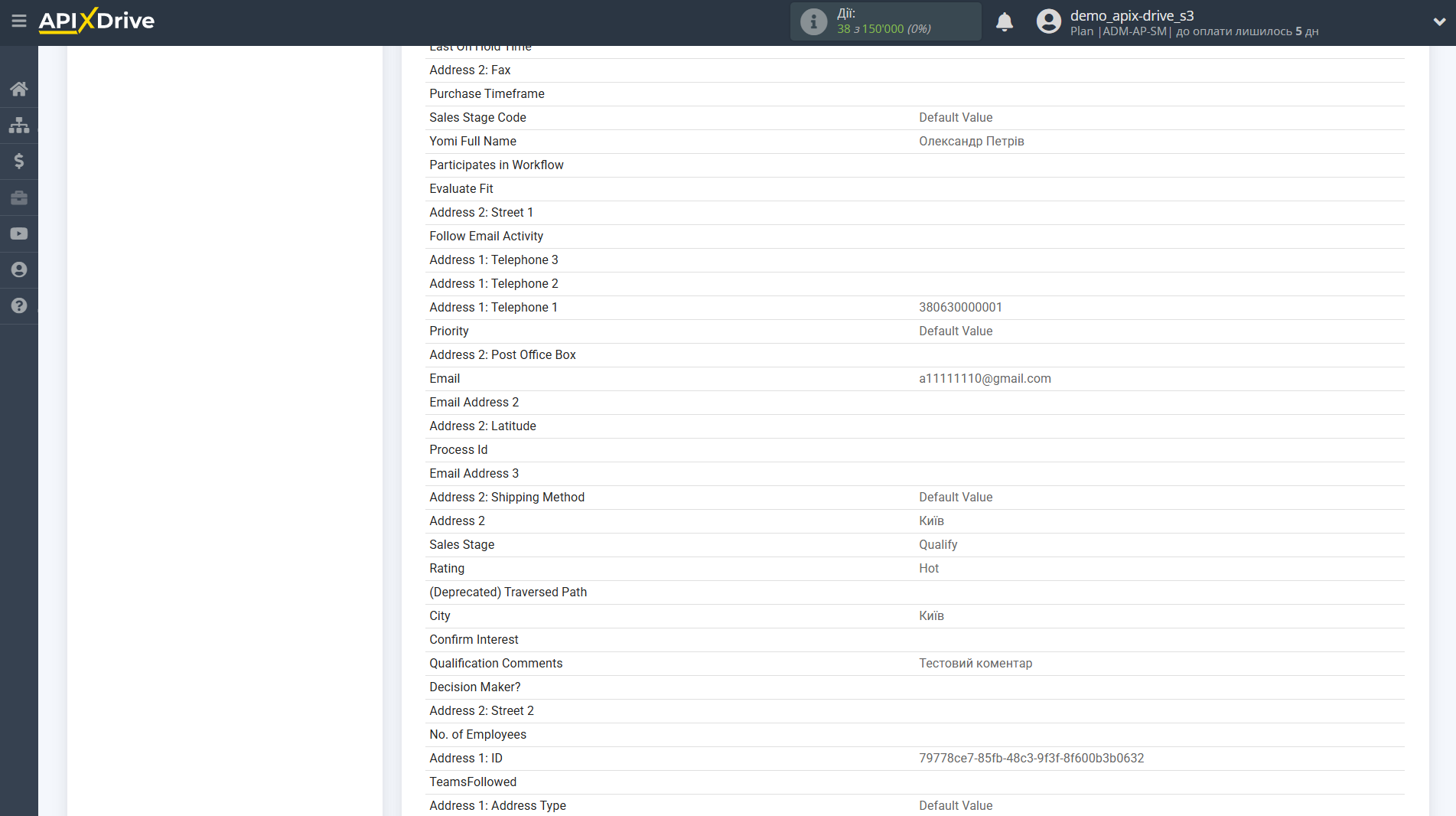Click Address 1: Address Type Default Value

coord(956,805)
